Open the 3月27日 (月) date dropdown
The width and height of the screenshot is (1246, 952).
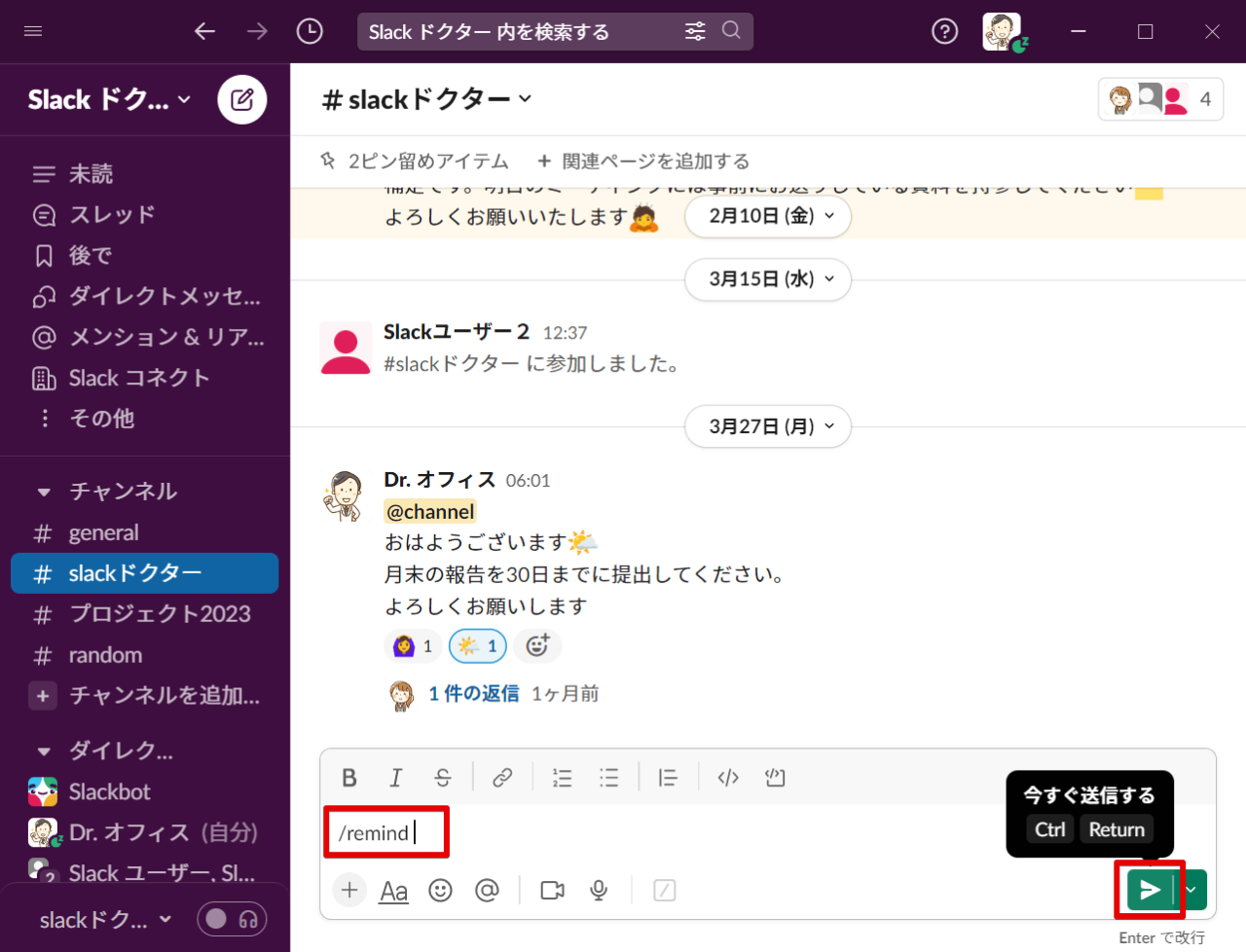pos(768,426)
